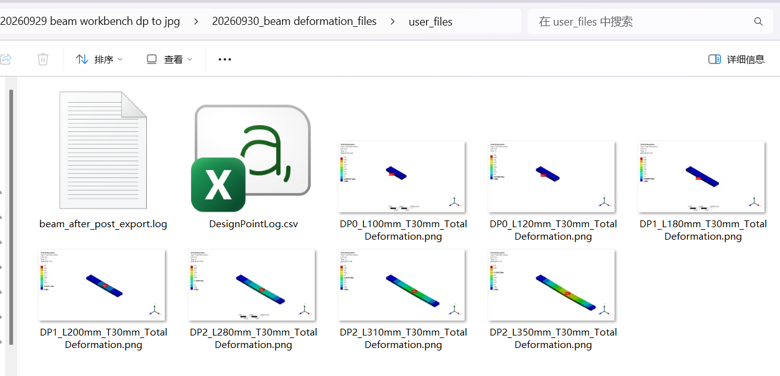Select the beam_after_post_export.log file icon
Screen dimensions: 780x376
[103, 150]
